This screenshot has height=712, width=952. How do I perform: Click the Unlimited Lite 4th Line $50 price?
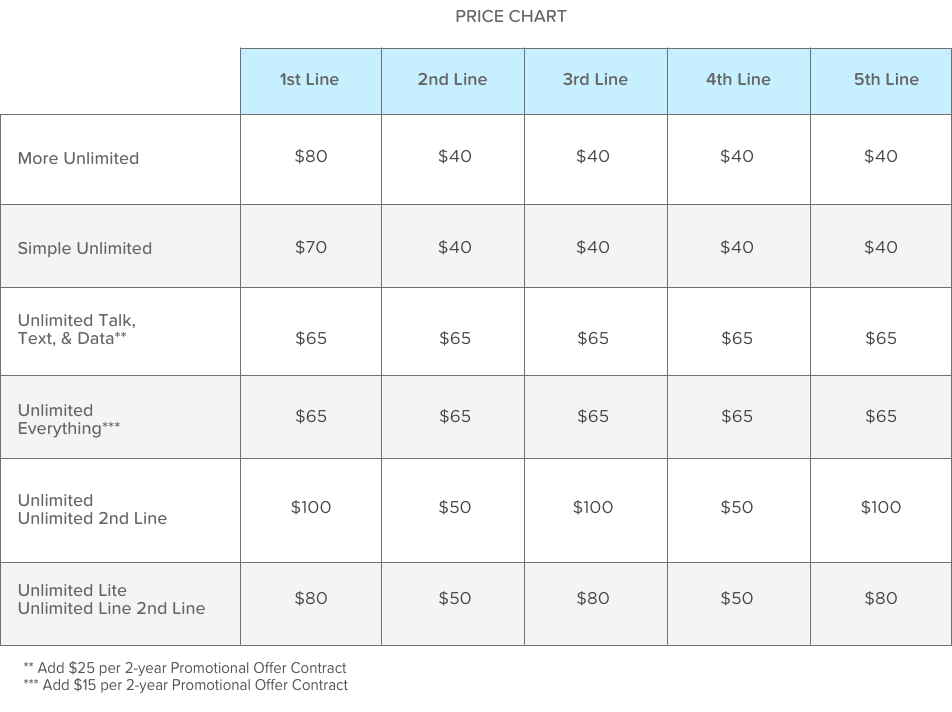[737, 598]
